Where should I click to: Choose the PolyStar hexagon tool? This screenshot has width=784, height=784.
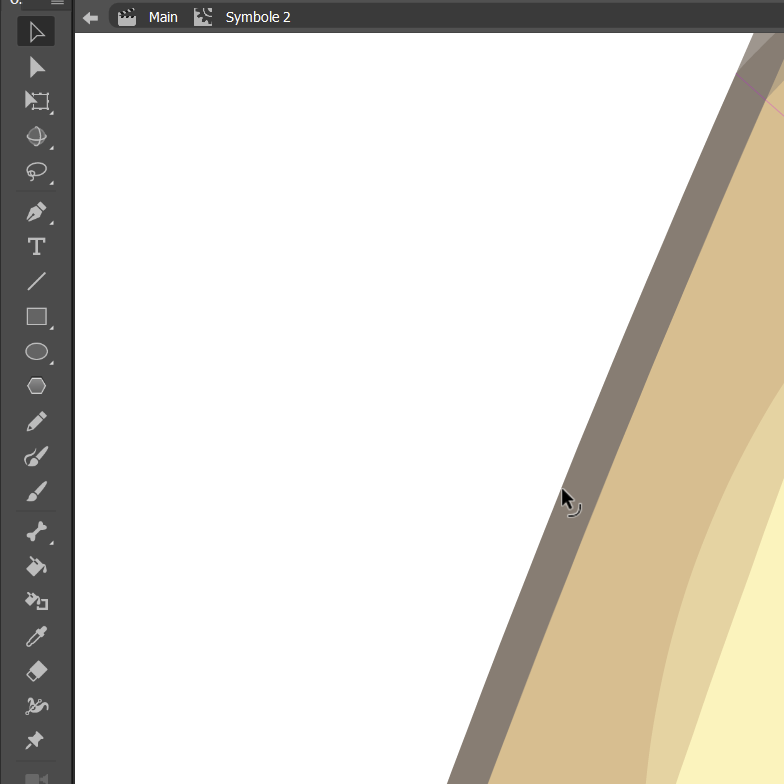(x=36, y=386)
